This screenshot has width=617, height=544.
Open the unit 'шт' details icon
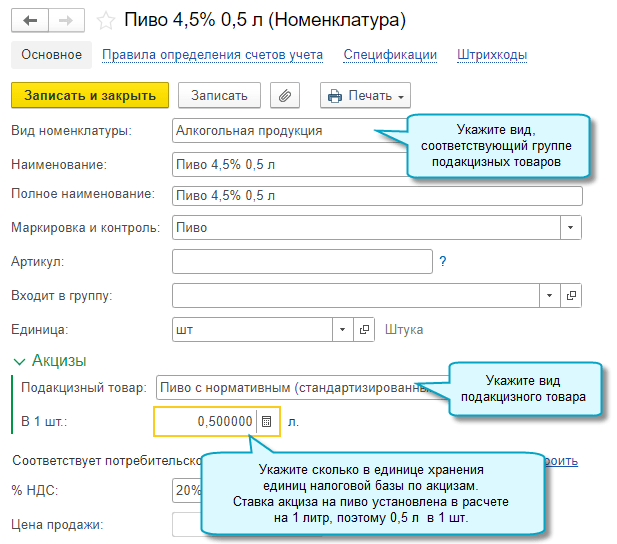click(365, 329)
